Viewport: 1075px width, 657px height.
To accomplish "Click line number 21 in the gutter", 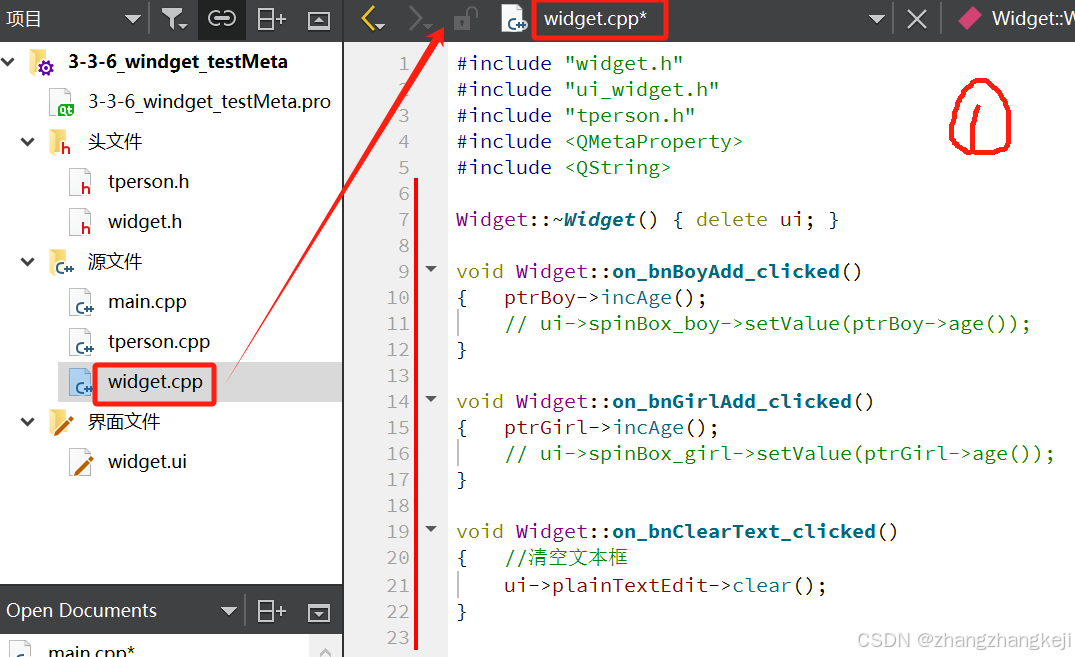I will click(x=398, y=586).
